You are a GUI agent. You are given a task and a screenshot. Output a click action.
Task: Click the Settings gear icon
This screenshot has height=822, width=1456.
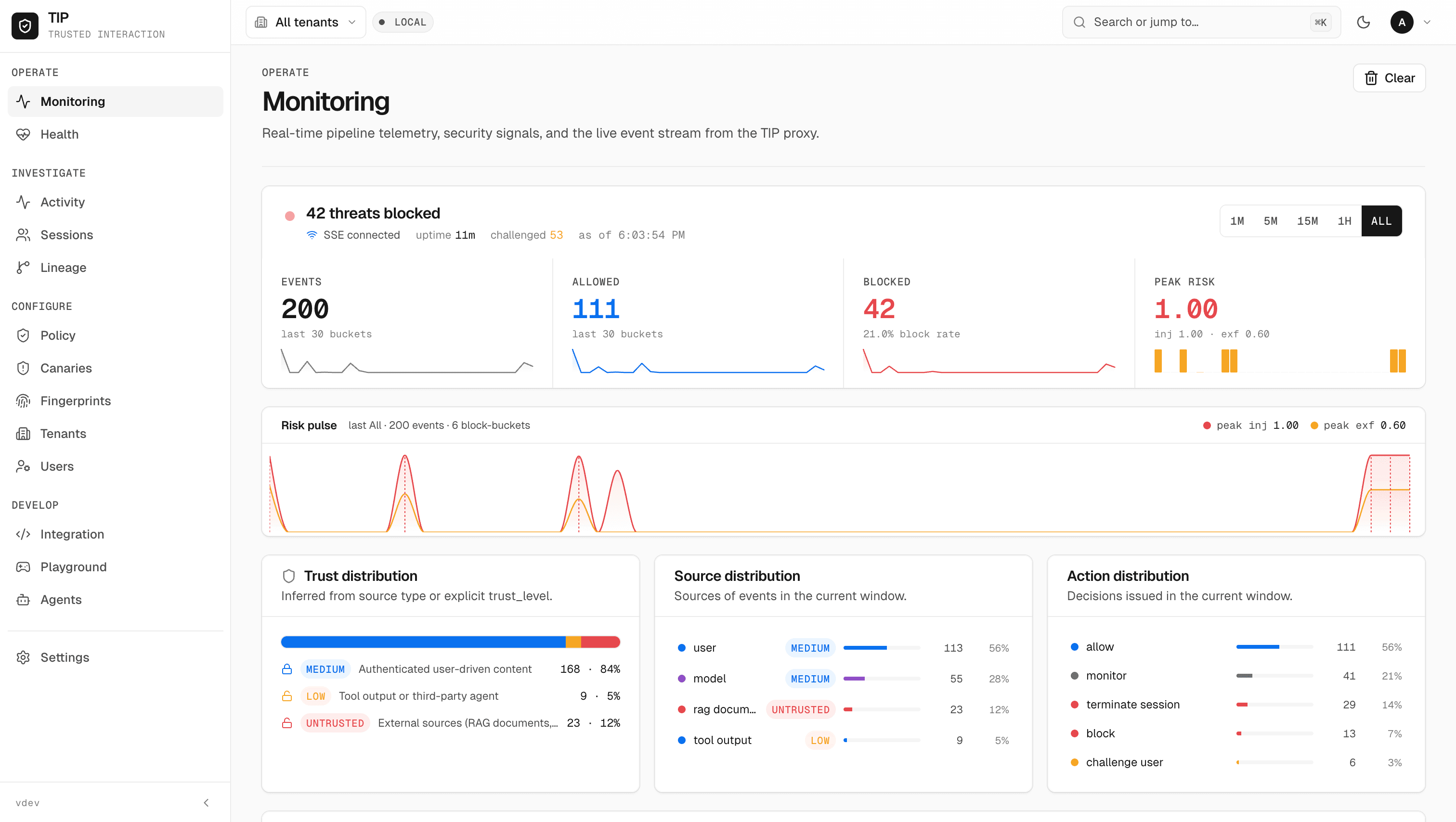[x=23, y=657]
